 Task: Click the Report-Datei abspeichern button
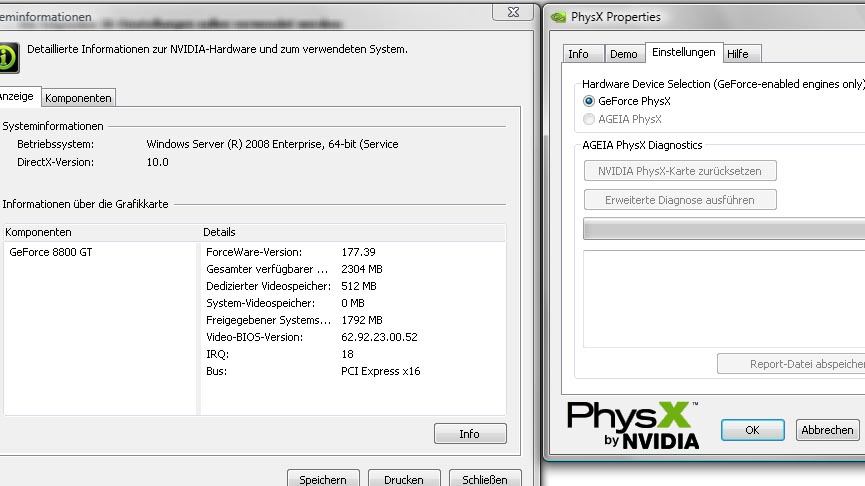tap(791, 364)
